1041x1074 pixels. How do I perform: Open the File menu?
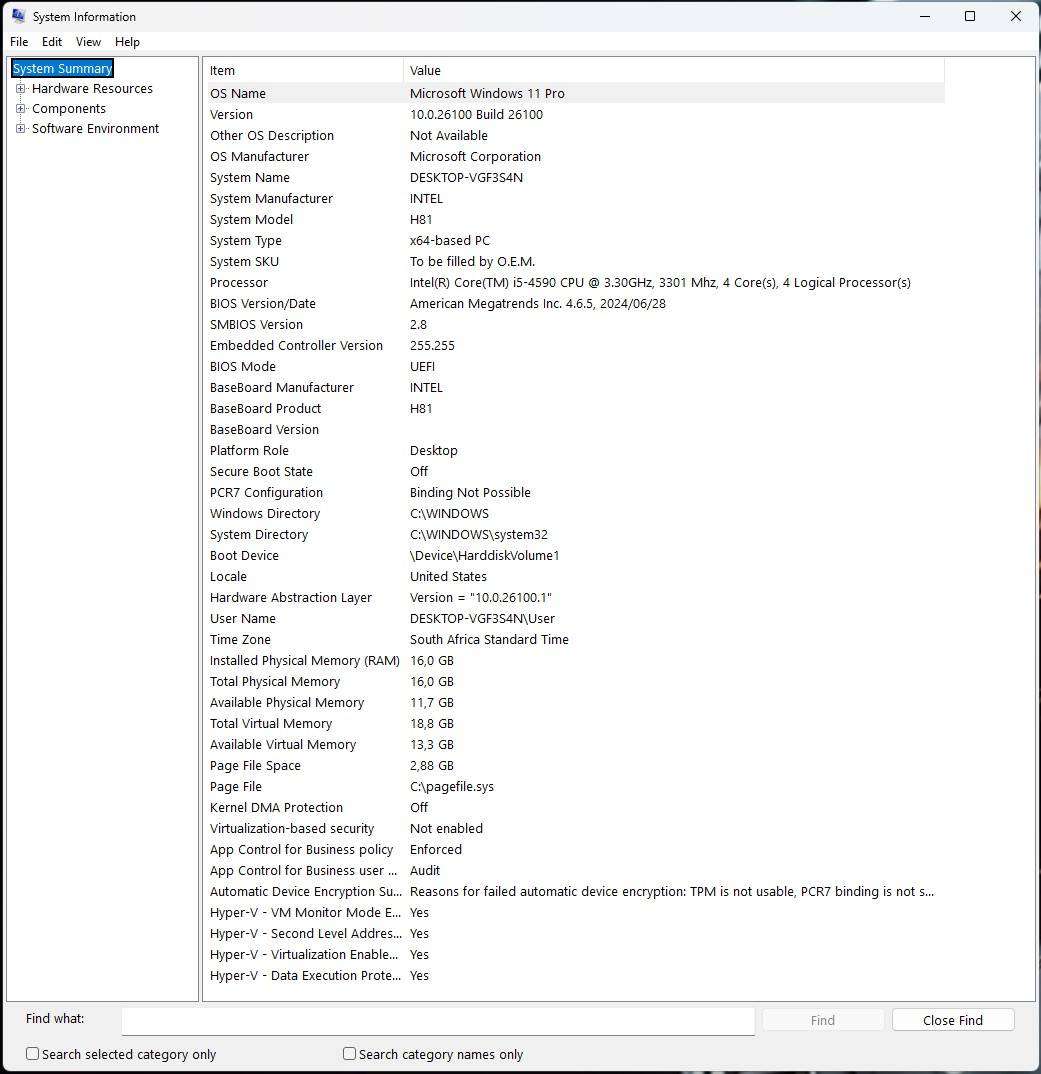point(18,42)
